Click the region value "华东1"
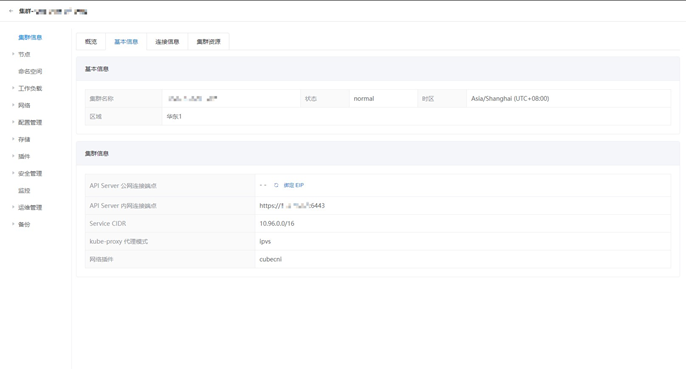This screenshot has height=369, width=686. click(174, 116)
